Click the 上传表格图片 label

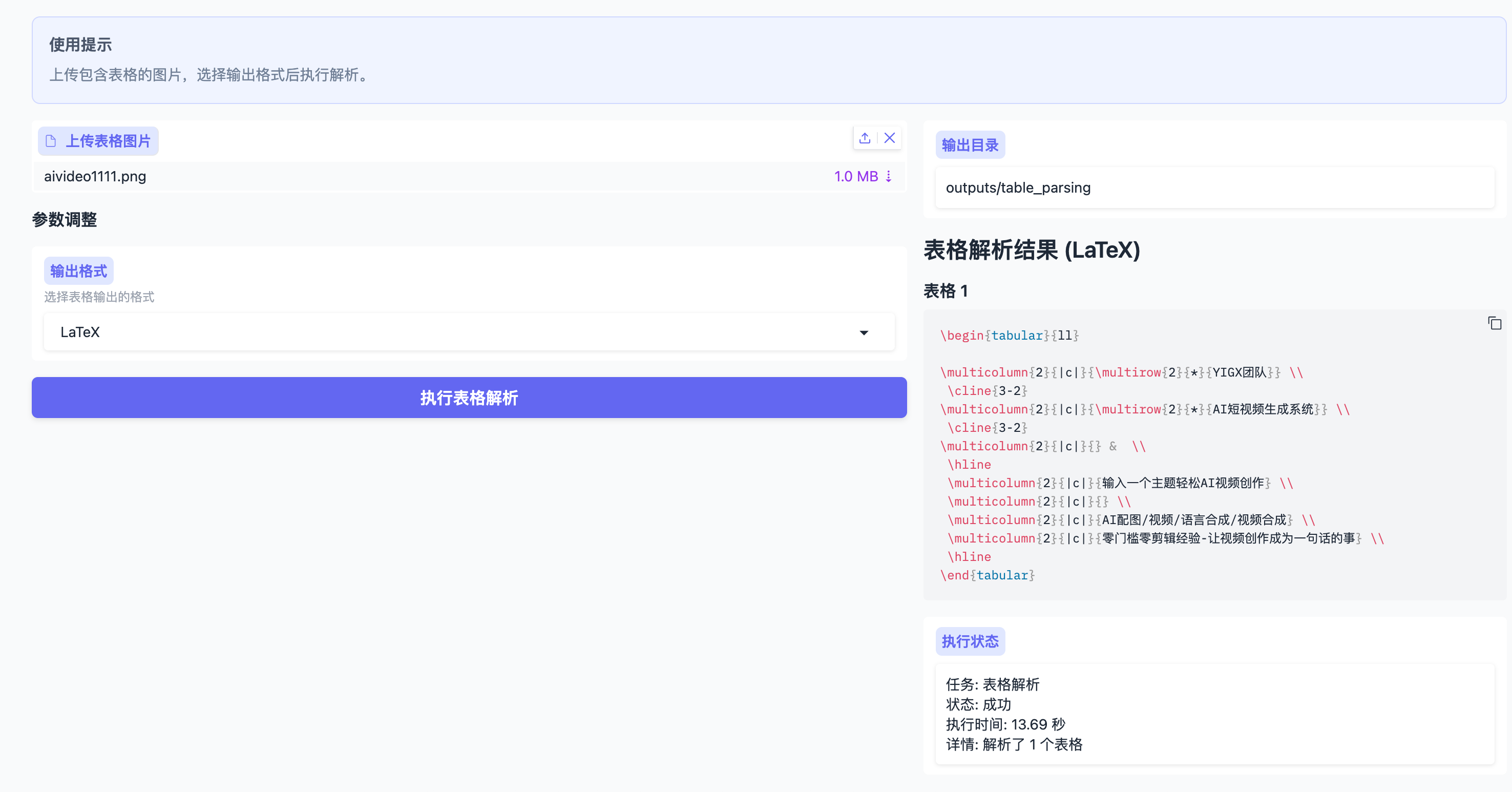(x=108, y=141)
